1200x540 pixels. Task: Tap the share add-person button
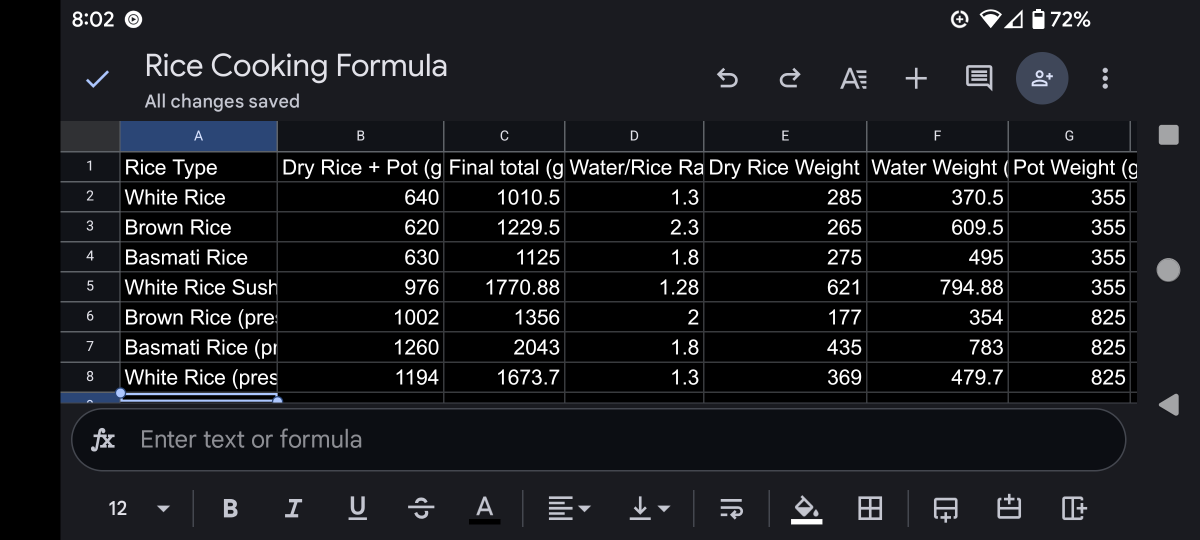(1042, 78)
